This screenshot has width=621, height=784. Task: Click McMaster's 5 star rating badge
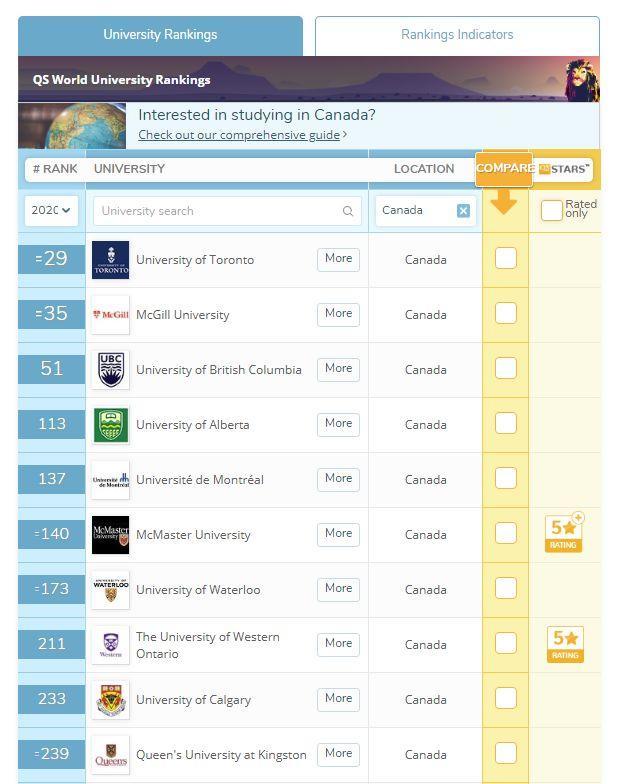click(564, 532)
